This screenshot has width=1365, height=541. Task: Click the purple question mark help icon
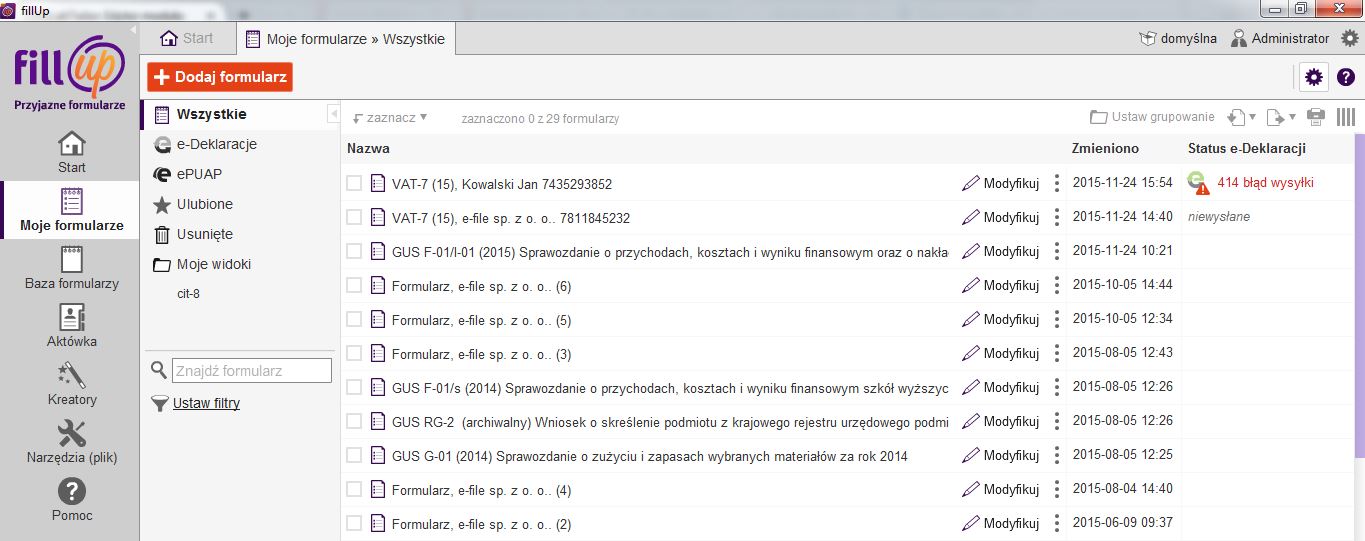pos(1345,76)
